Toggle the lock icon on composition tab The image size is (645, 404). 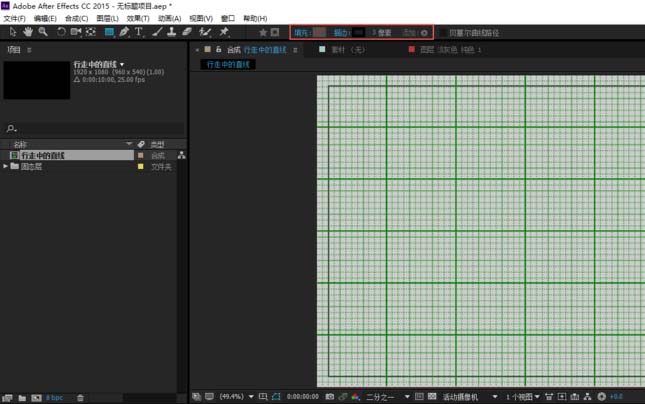point(219,49)
